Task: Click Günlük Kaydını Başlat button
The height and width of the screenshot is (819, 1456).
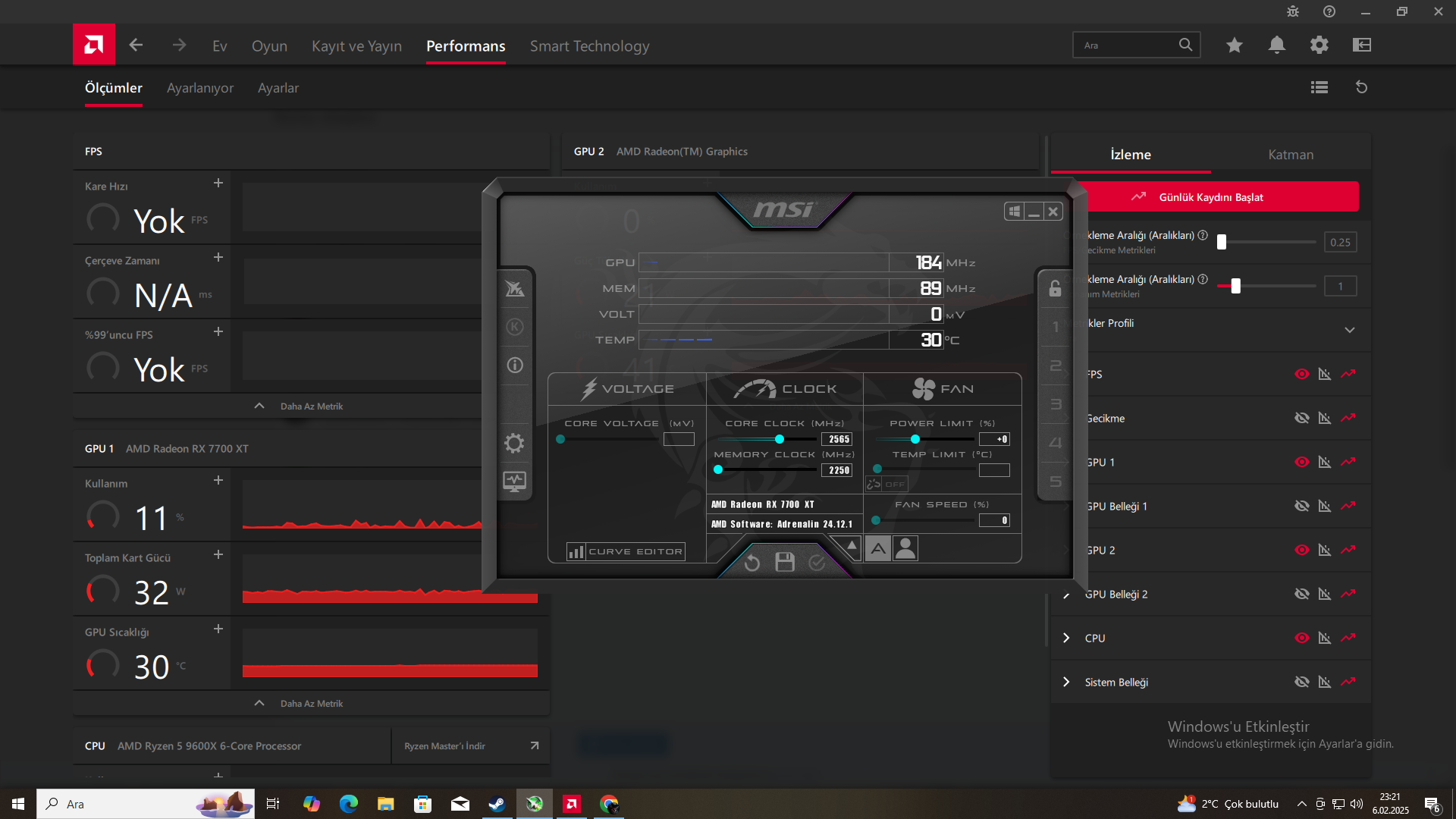Action: click(1211, 197)
